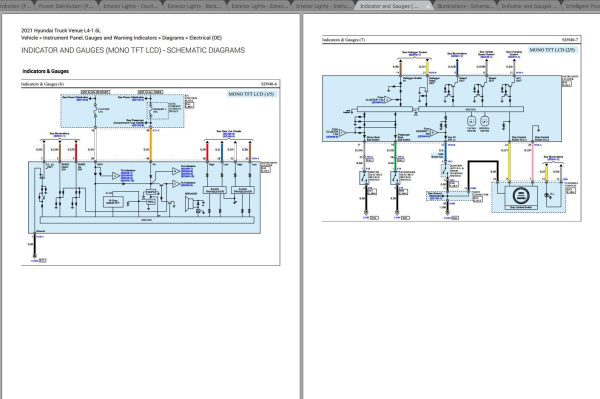Open the Exterior Lights - Back... tab

pyautogui.click(x=194, y=6)
